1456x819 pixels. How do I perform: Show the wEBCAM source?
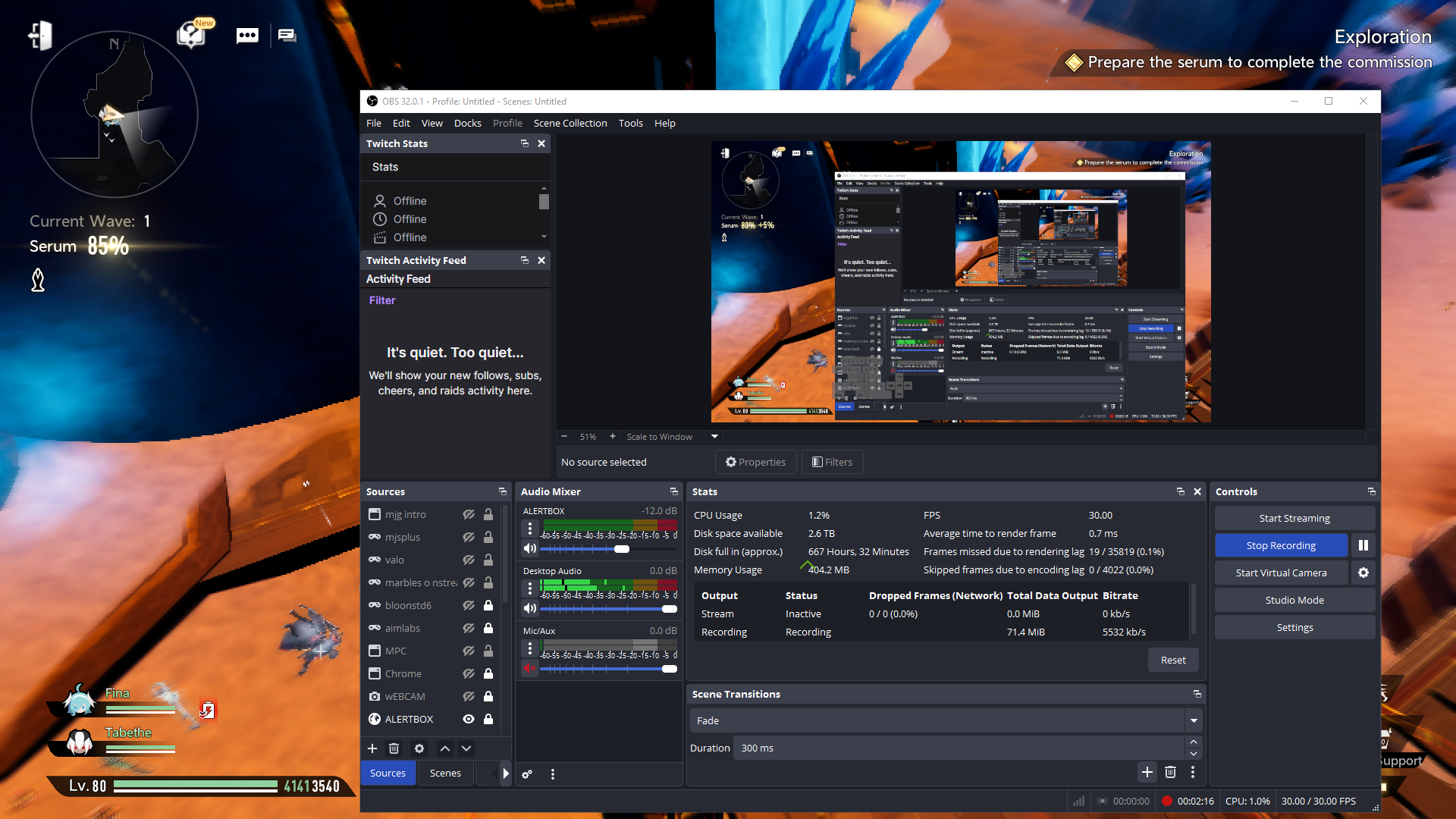(469, 696)
